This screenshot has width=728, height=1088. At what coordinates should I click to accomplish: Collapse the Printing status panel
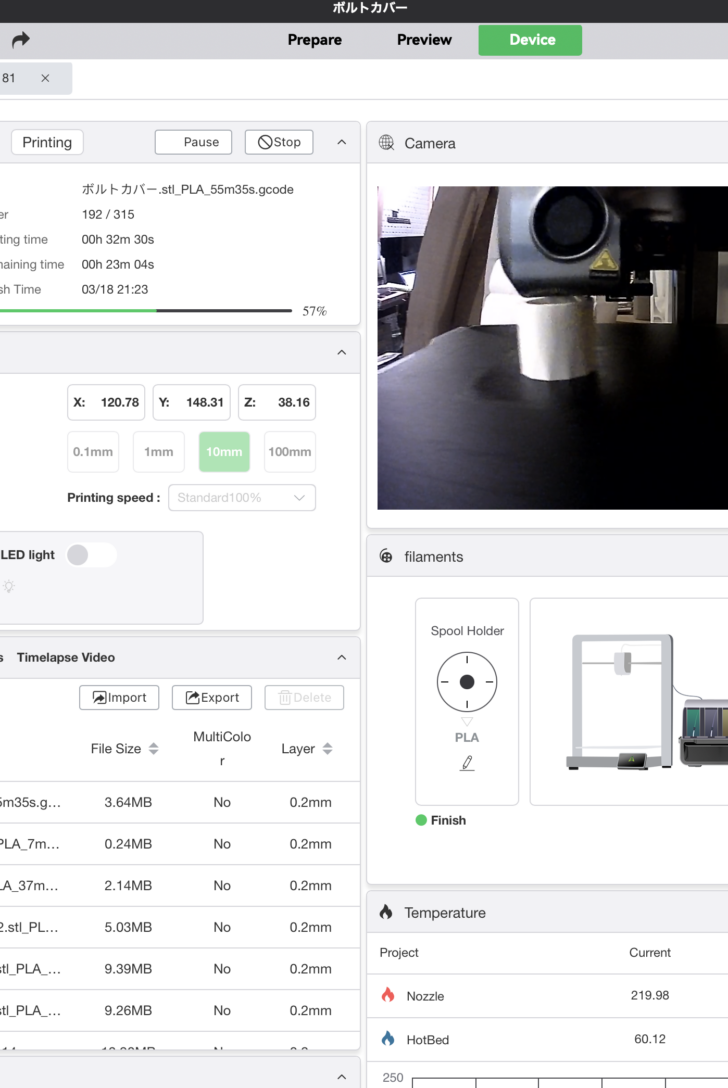pos(341,142)
